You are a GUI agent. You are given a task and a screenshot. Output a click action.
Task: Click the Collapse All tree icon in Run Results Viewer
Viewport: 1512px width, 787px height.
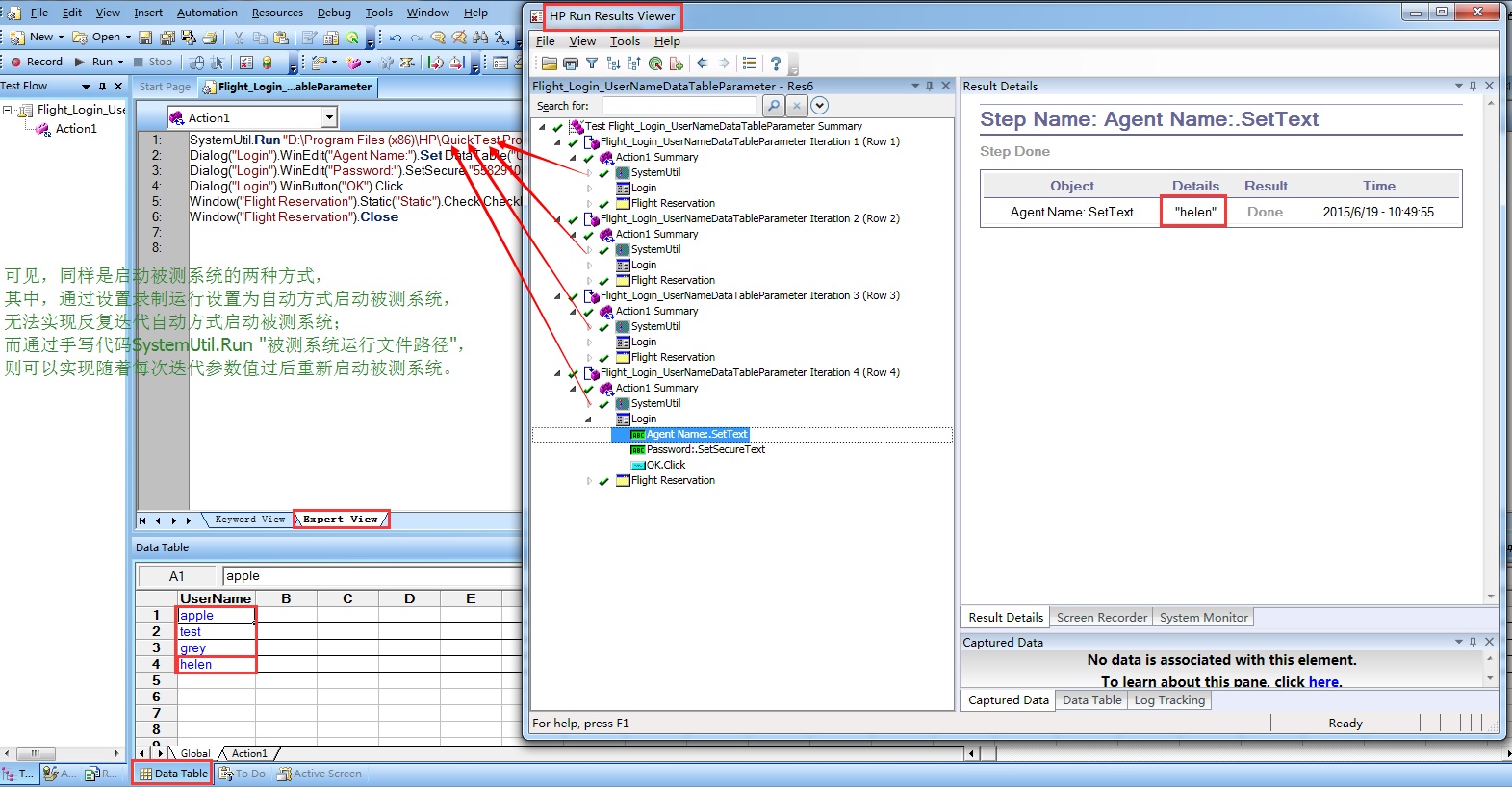634,63
